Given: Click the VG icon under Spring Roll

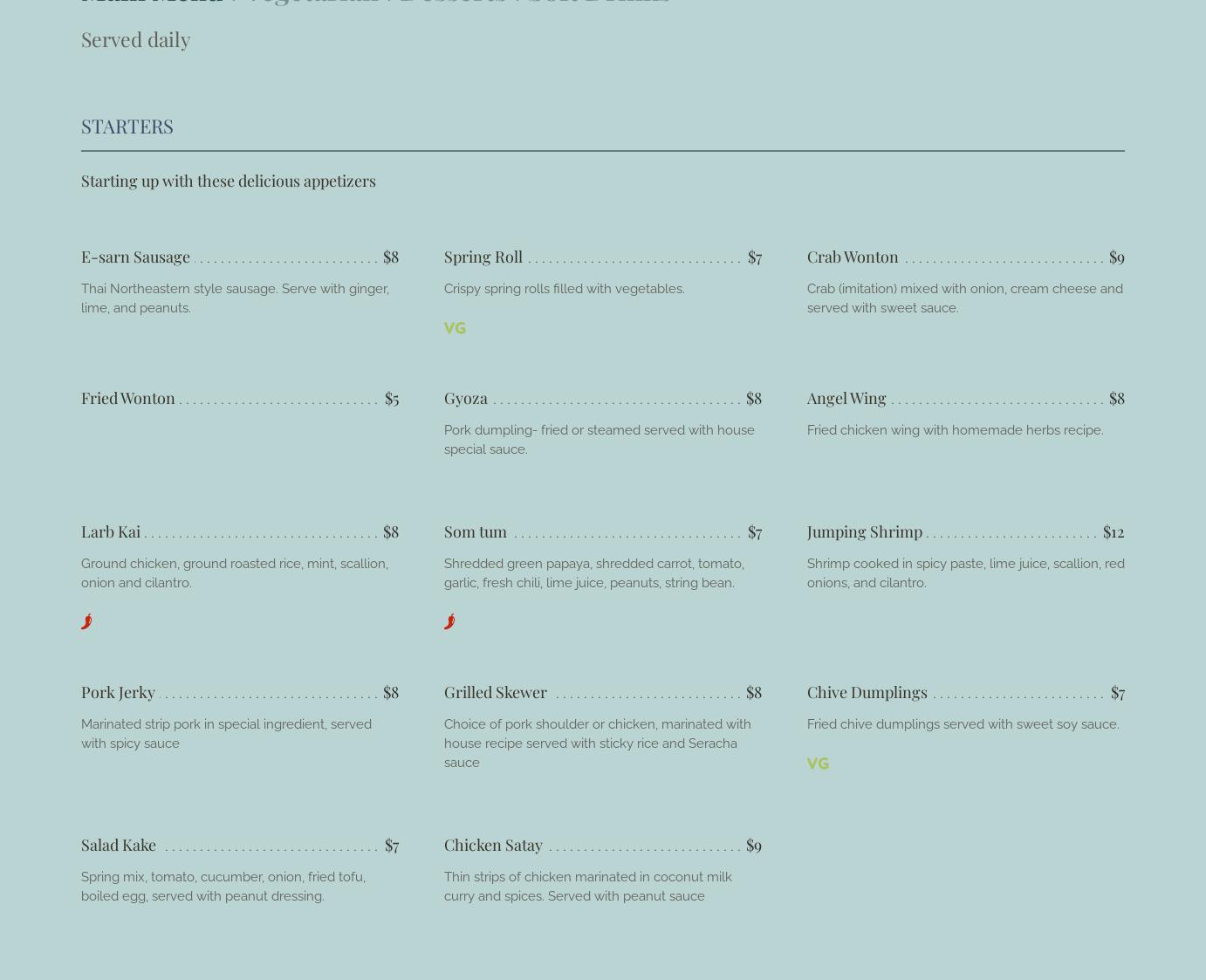Looking at the screenshot, I should point(455,328).
